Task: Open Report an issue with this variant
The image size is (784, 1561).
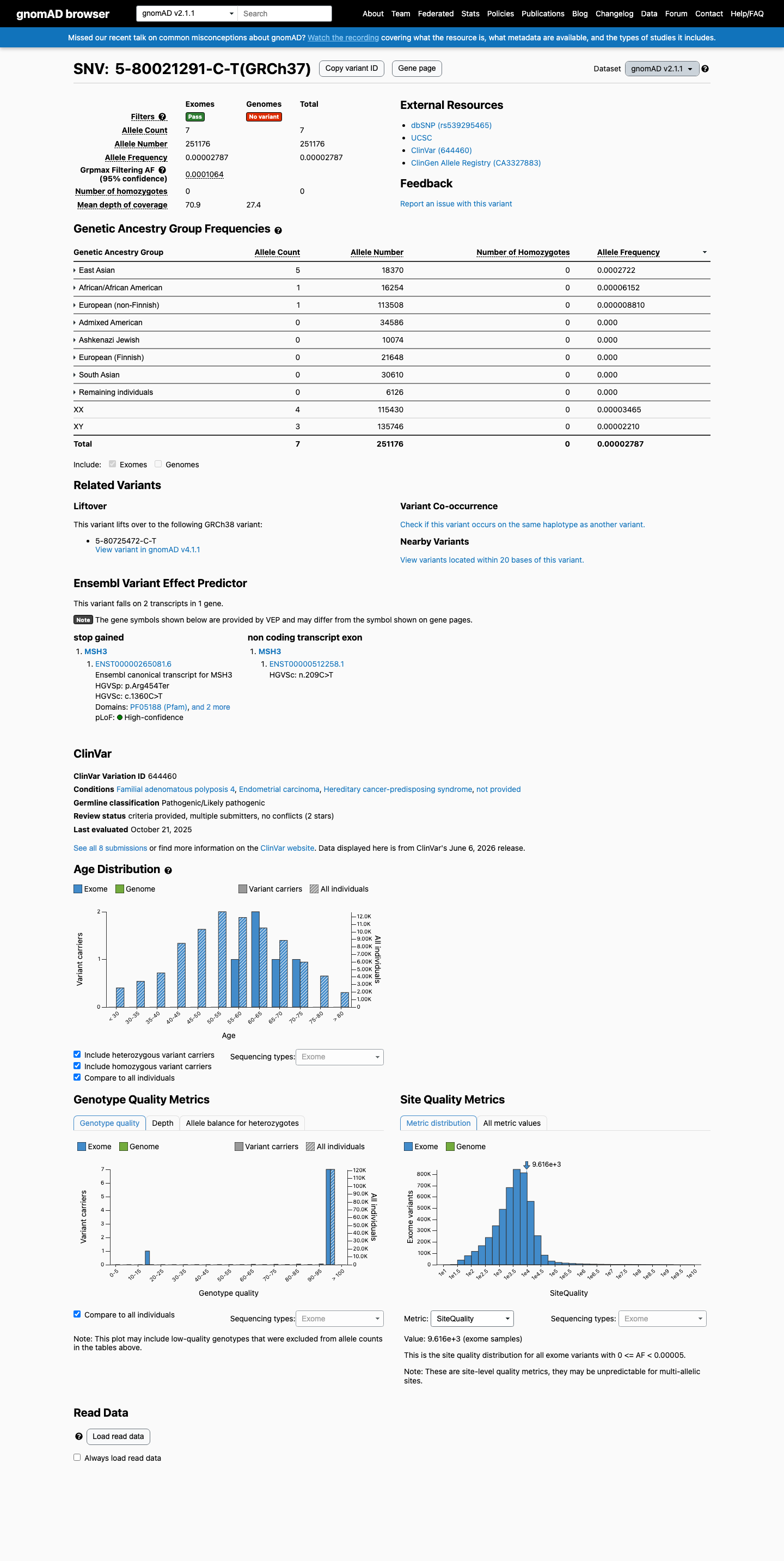Action: [x=456, y=204]
